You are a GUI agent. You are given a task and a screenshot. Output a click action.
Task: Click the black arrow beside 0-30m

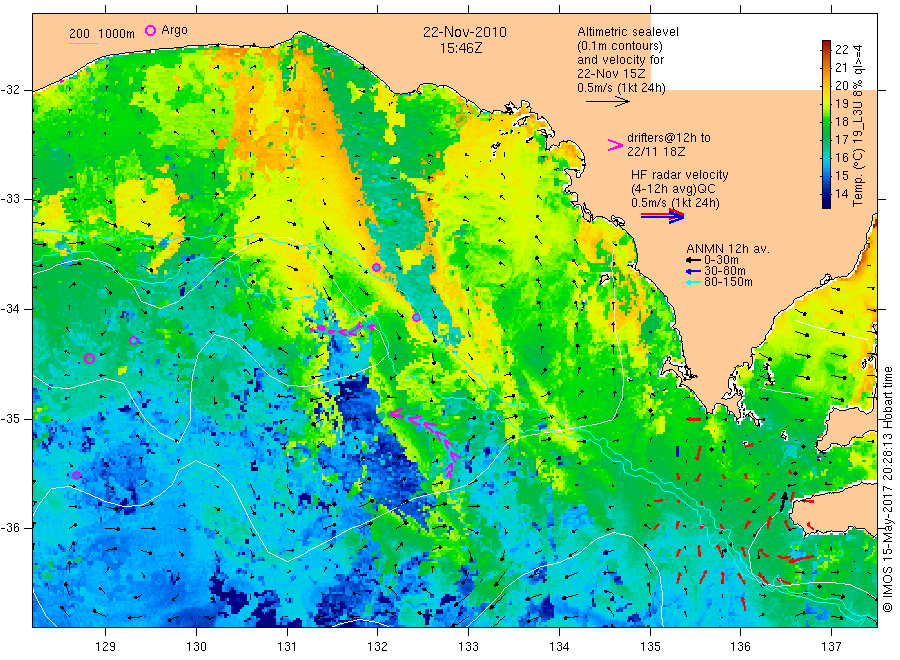693,260
